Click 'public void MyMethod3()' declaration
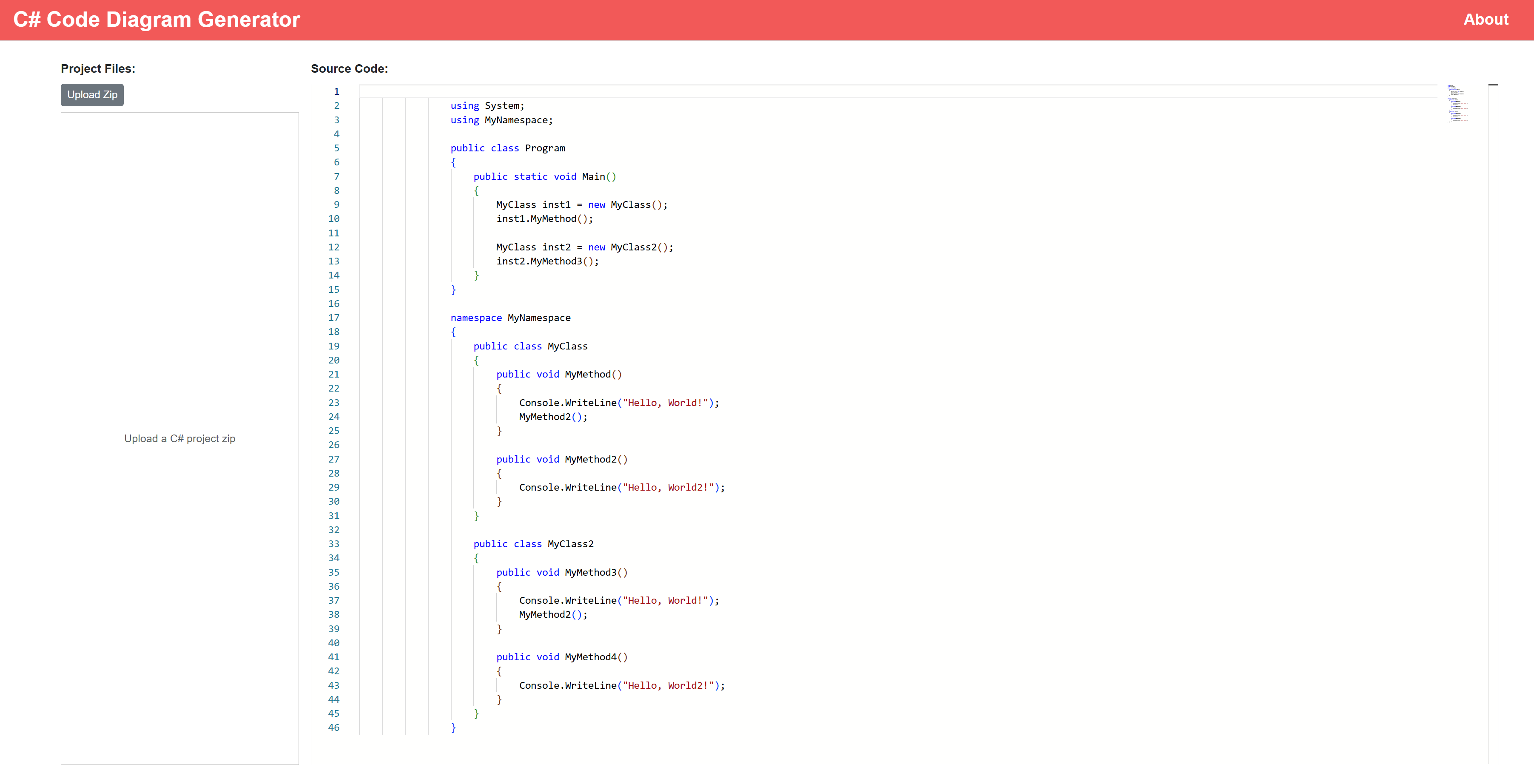 (x=562, y=573)
